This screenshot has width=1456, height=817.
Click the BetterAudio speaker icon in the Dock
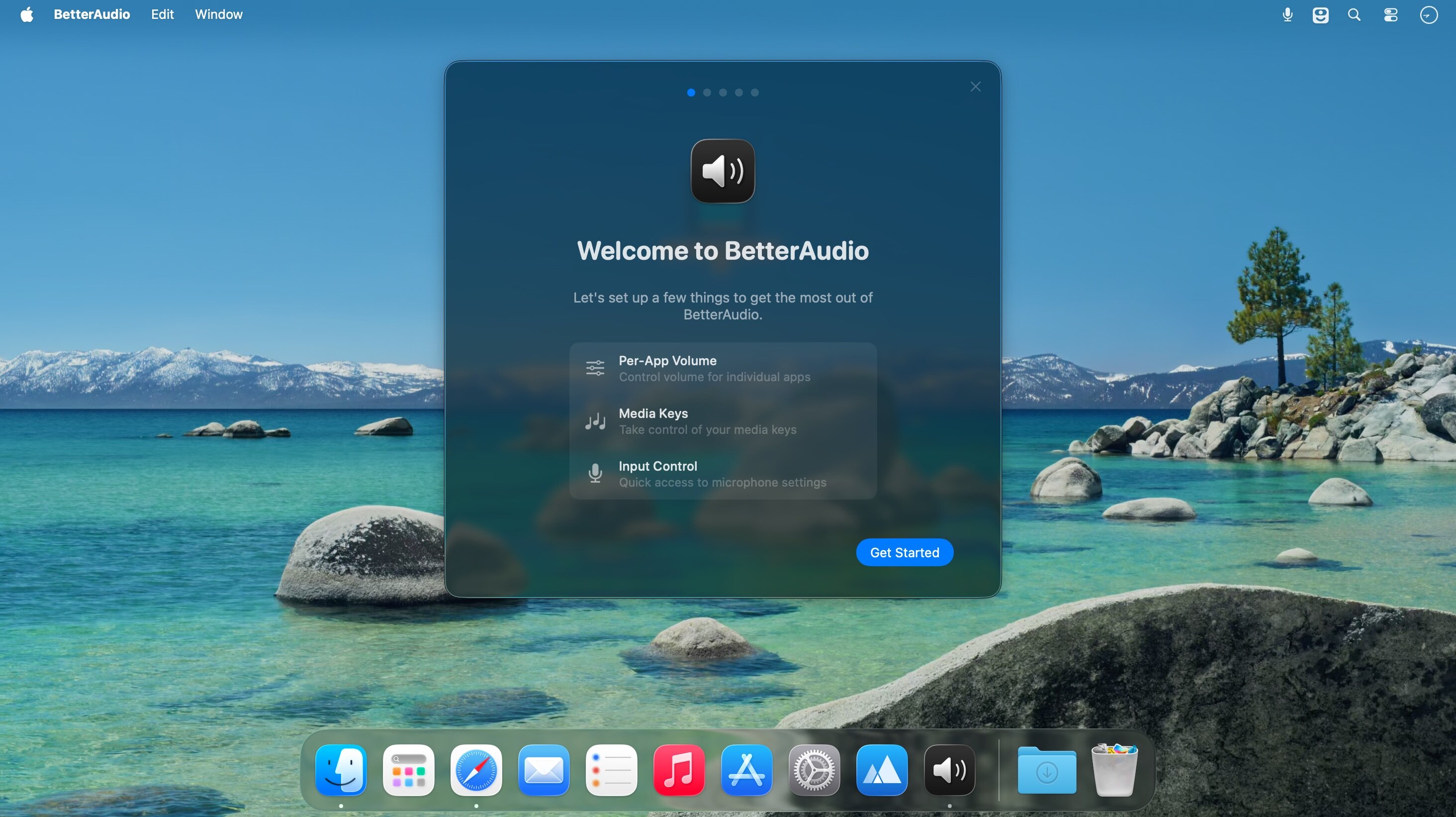click(x=950, y=770)
